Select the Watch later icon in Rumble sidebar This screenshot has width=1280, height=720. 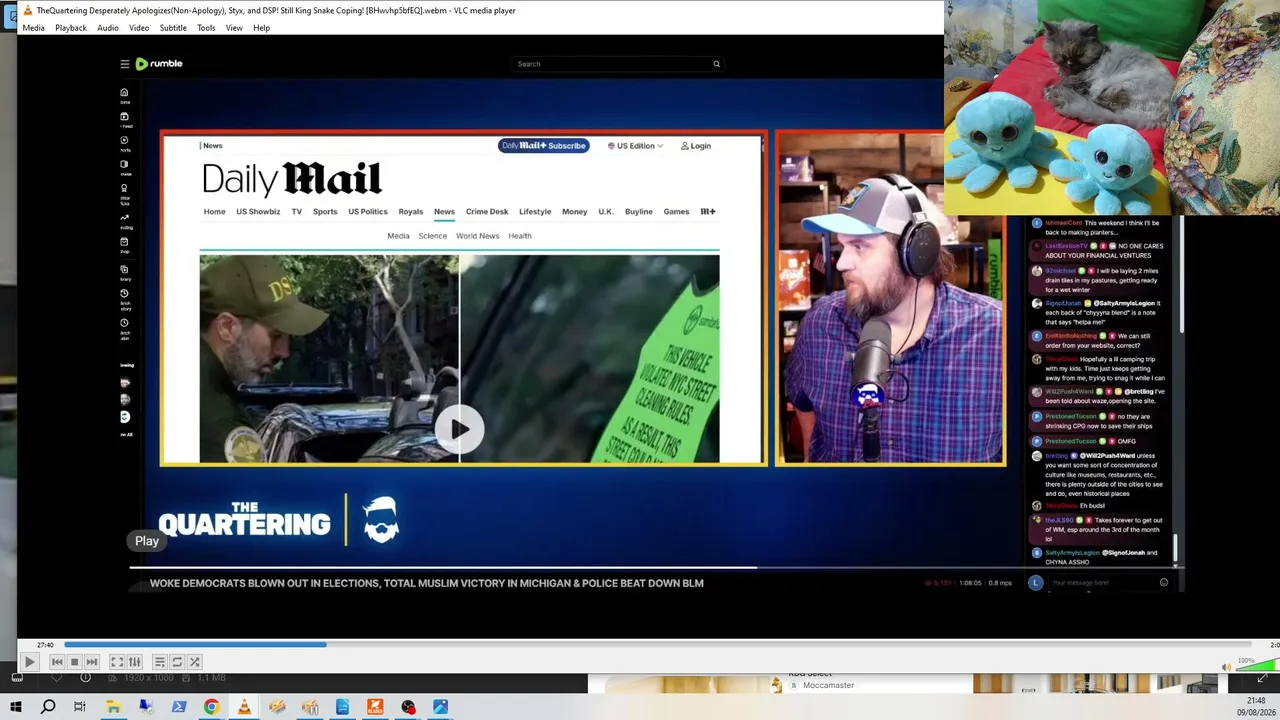(125, 323)
